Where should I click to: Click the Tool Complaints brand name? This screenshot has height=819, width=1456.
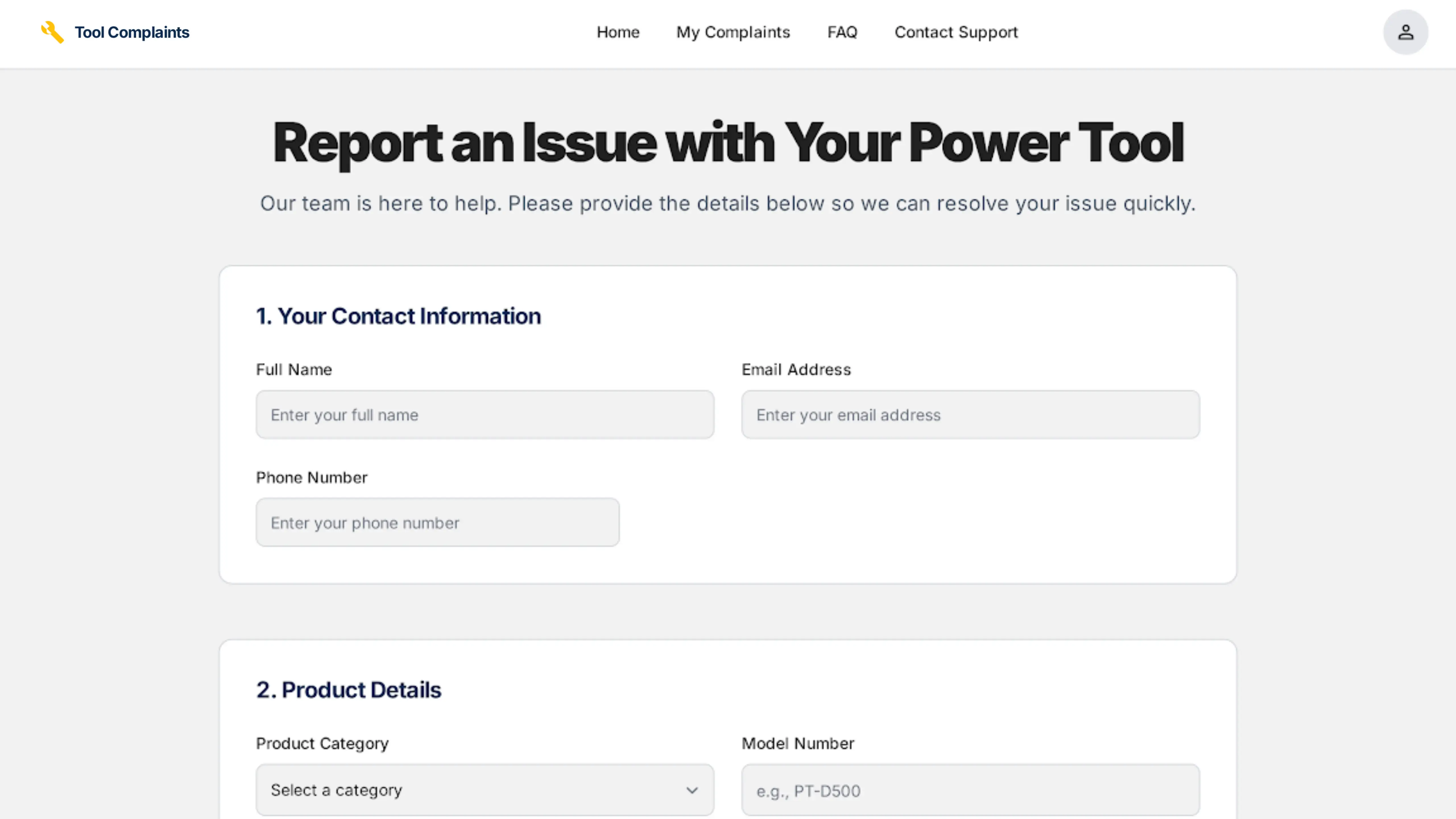[132, 32]
